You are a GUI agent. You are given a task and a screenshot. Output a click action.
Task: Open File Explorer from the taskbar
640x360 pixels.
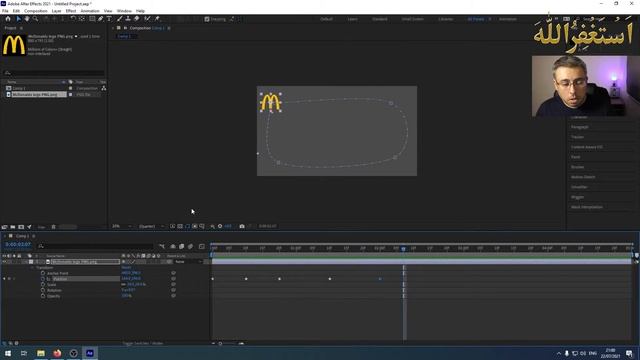pos(41,353)
